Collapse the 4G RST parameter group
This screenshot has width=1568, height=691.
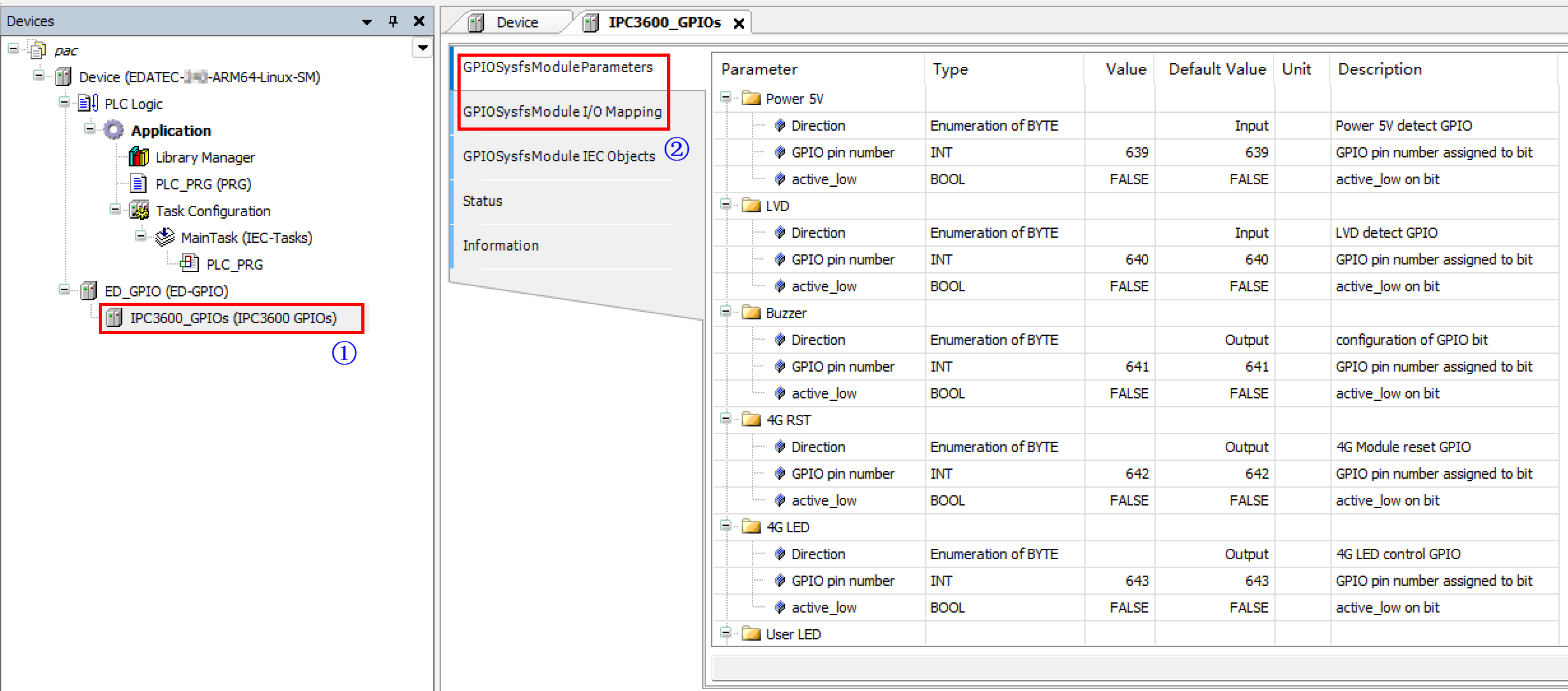tap(725, 419)
